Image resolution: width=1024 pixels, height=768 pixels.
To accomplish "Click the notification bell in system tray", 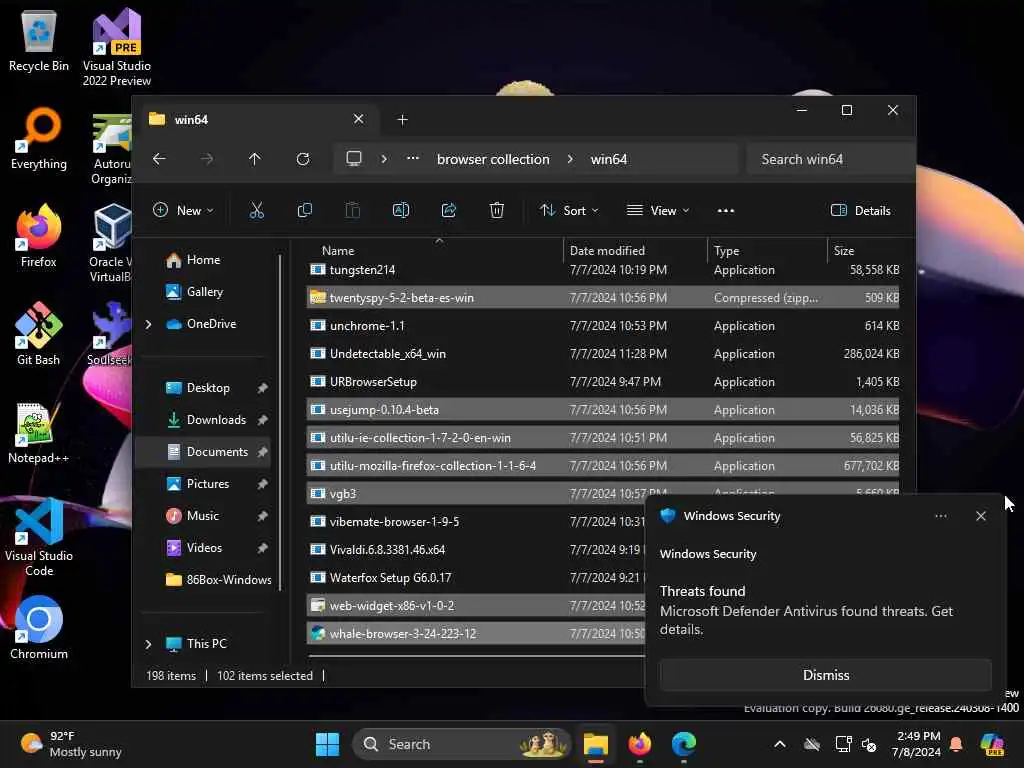I will click(956, 744).
